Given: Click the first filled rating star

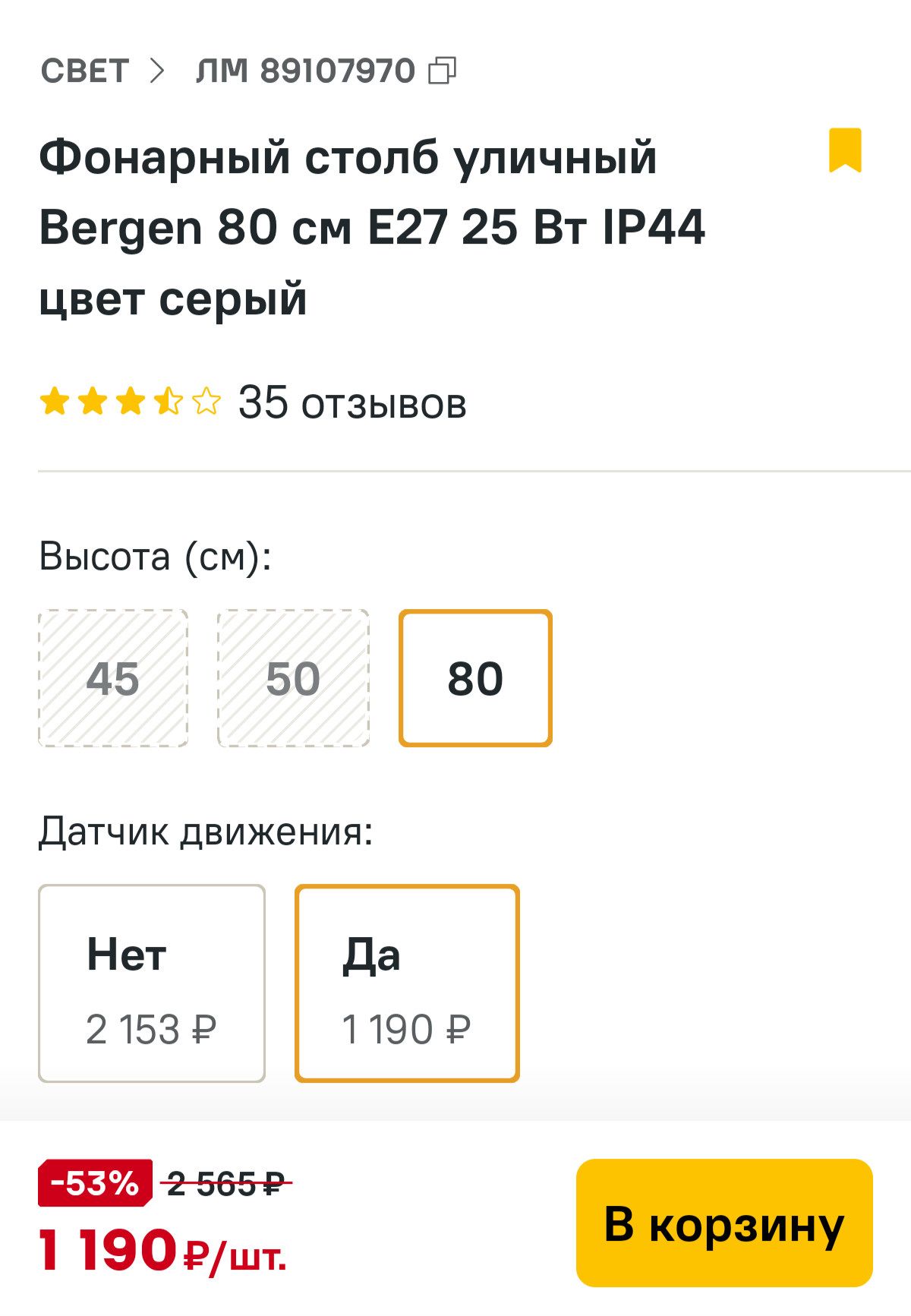Looking at the screenshot, I should click(55, 401).
